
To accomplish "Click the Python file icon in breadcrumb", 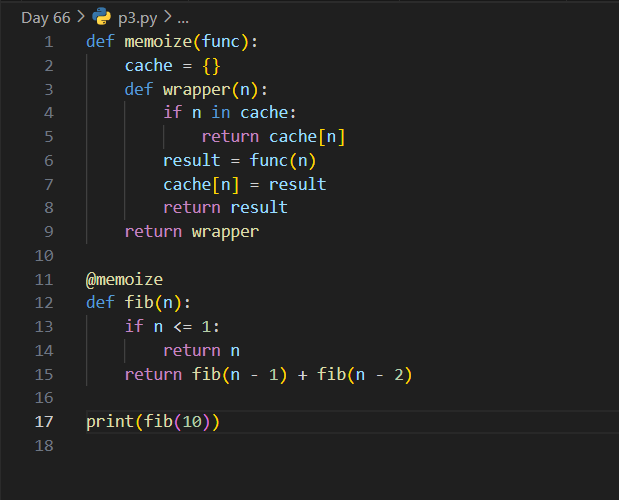I will pos(101,17).
